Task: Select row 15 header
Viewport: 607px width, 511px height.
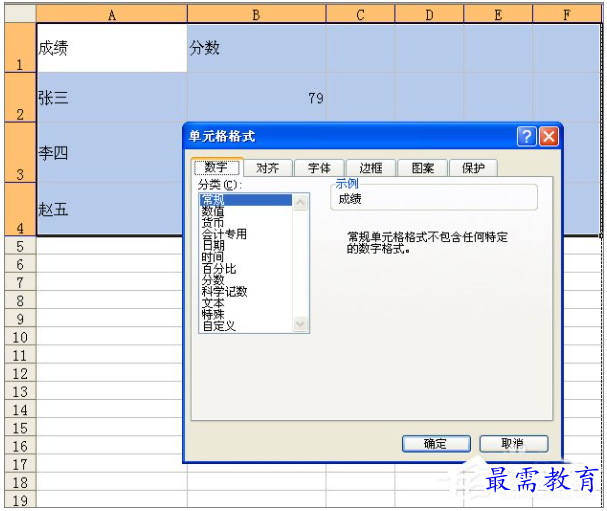Action: pos(20,427)
